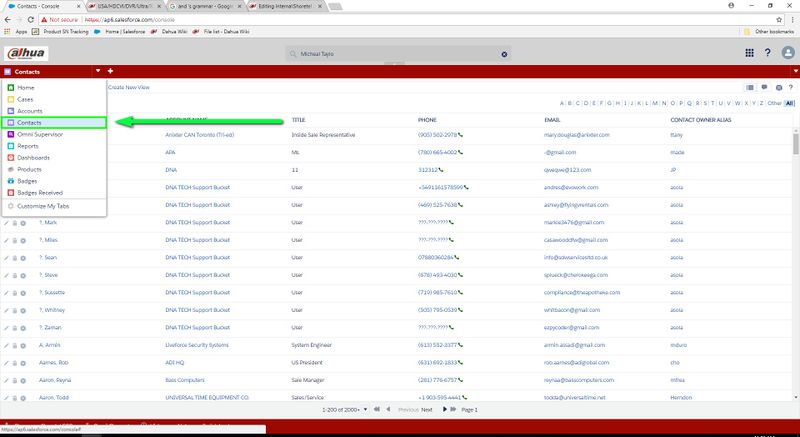Click the Next page link
This screenshot has height=437, width=800.
[427, 410]
